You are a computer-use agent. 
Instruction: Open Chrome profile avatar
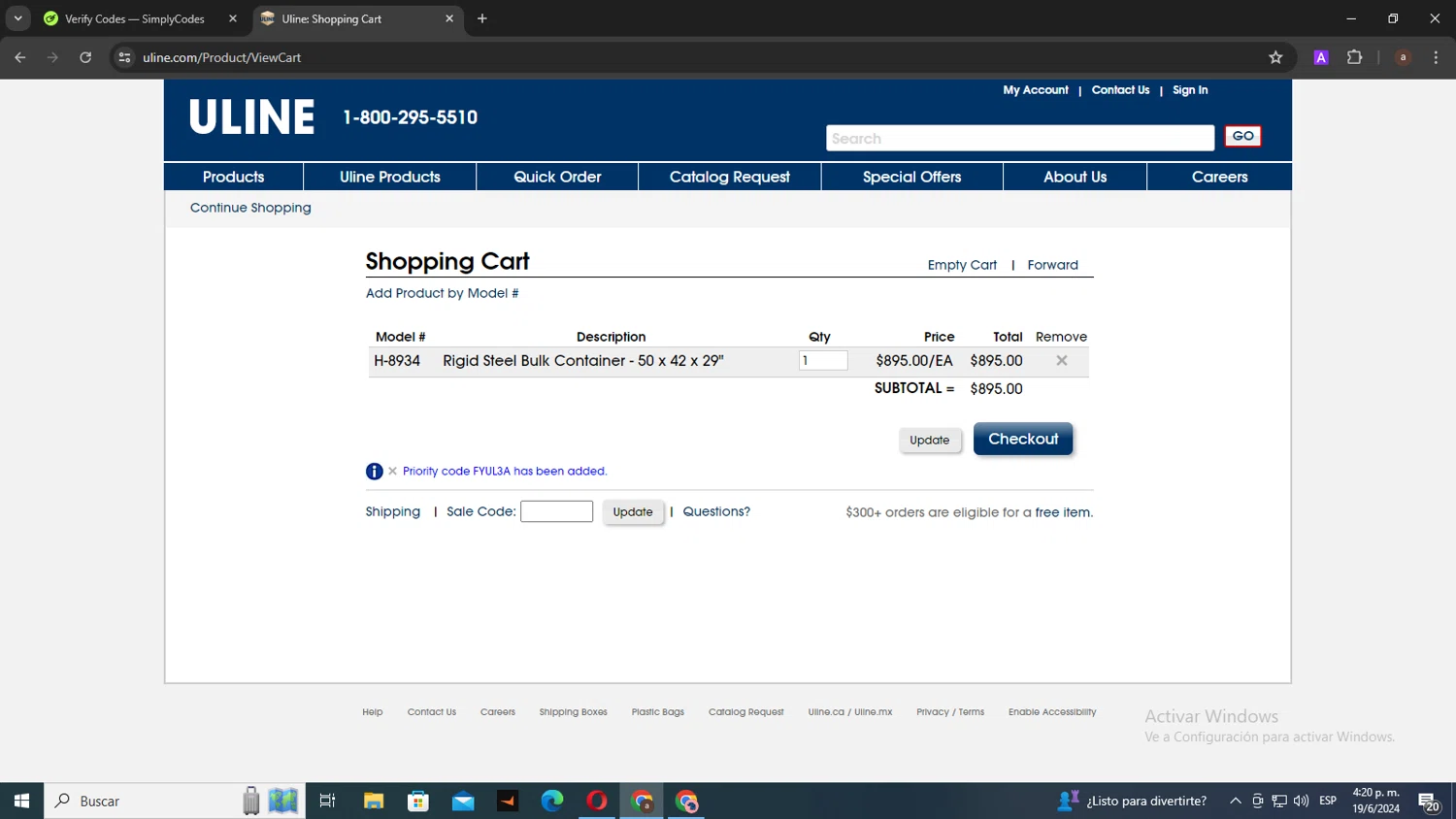click(x=1403, y=57)
